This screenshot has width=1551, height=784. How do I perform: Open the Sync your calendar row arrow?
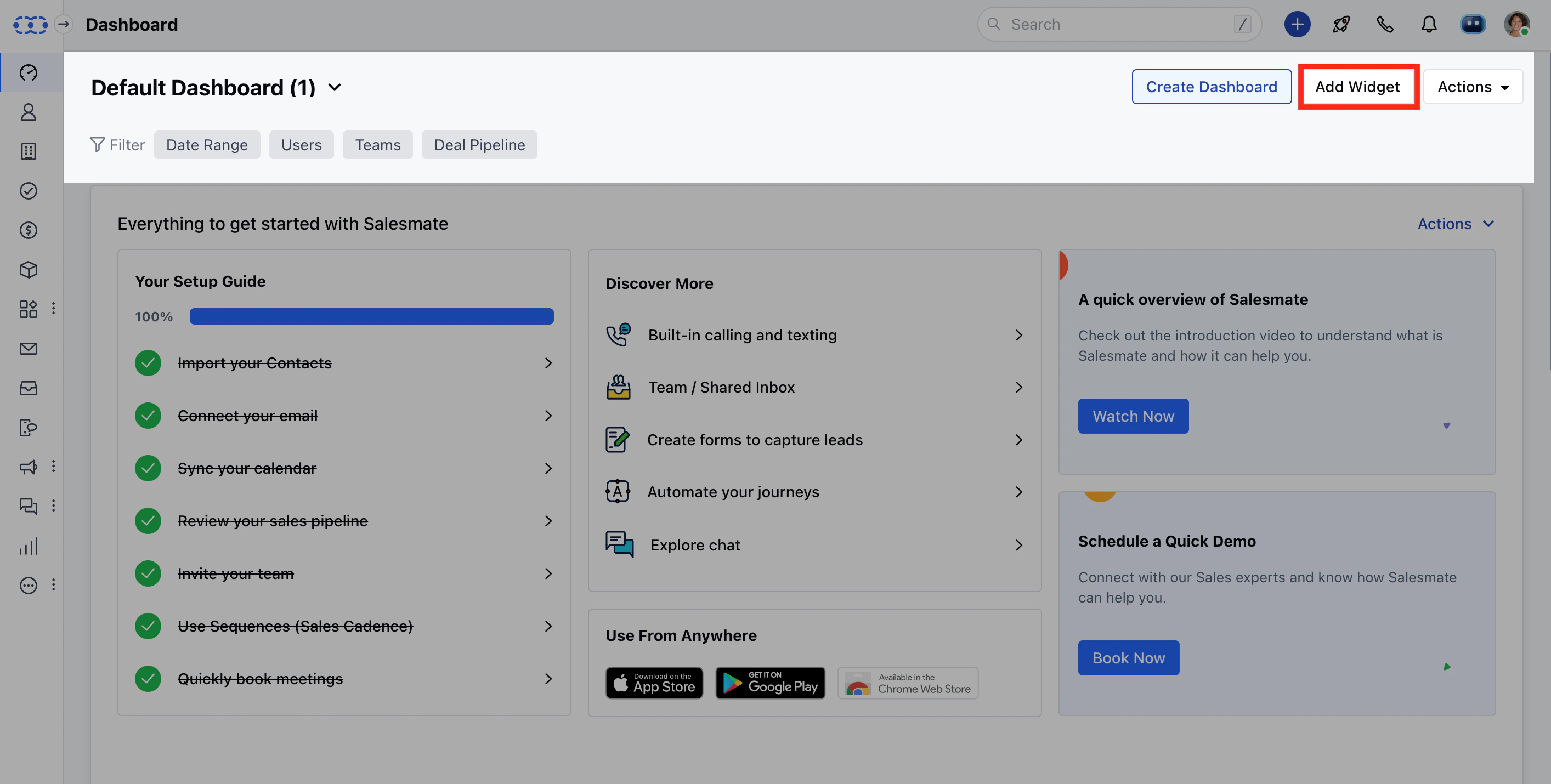pyautogui.click(x=548, y=469)
